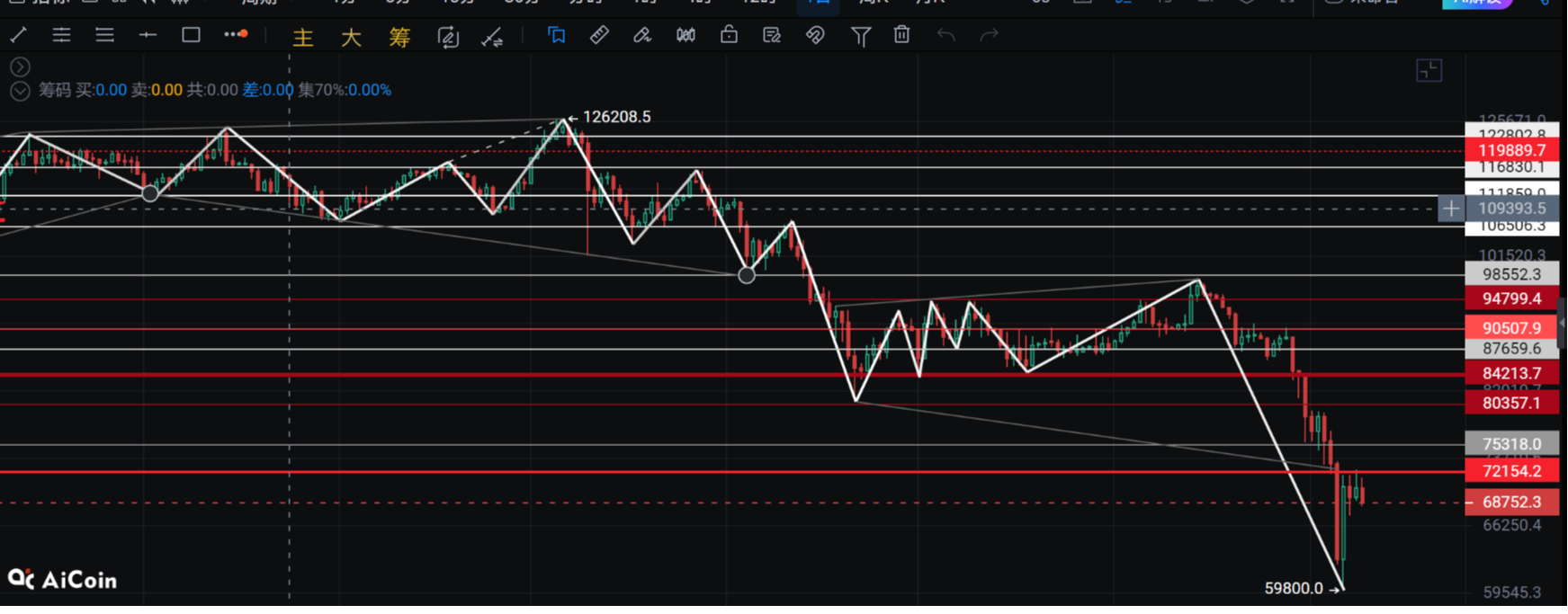Select the candlestick pattern tool icon
Image resolution: width=1568 pixels, height=614 pixels.
685,35
